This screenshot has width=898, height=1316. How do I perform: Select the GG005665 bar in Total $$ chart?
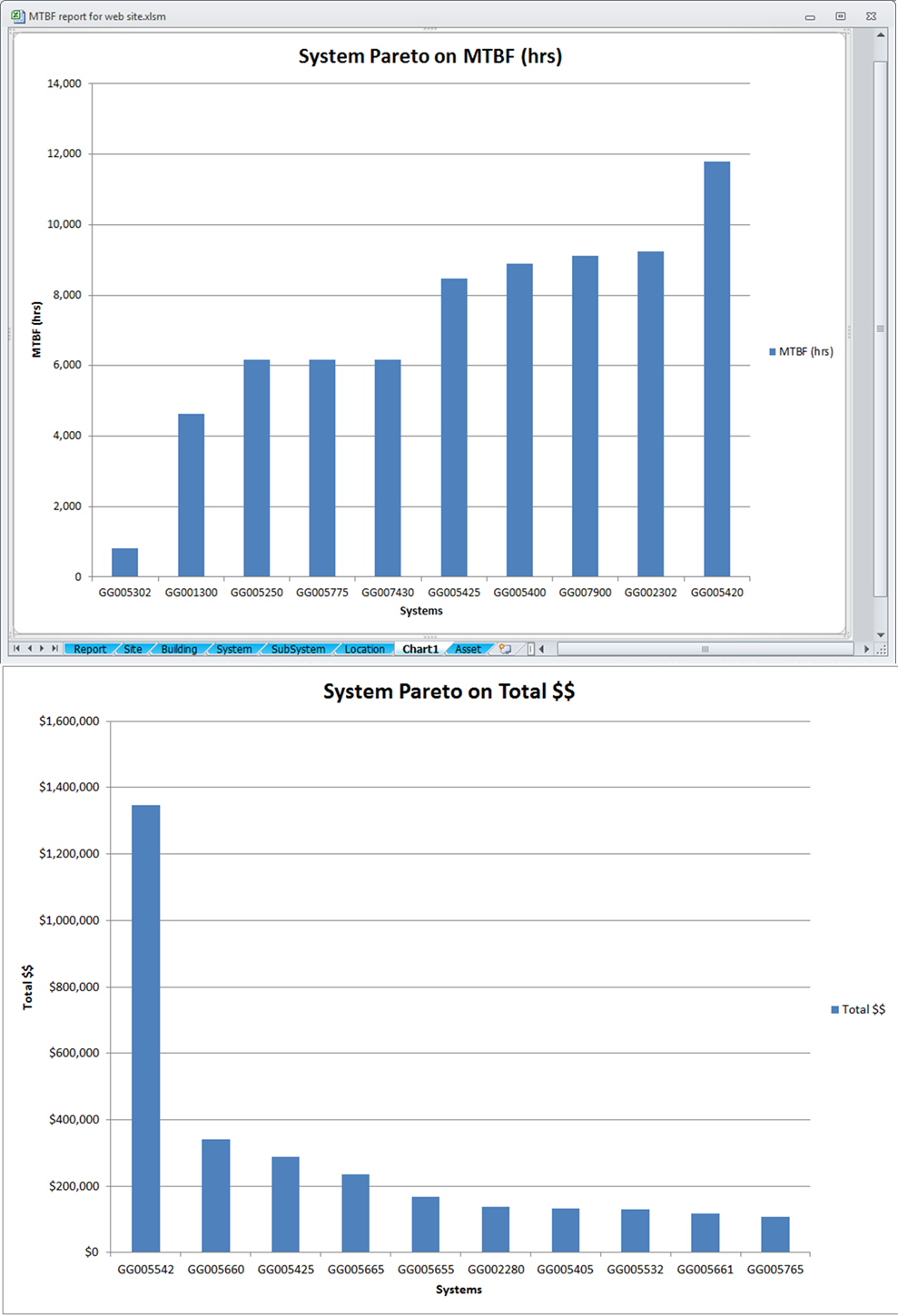pyautogui.click(x=356, y=1213)
